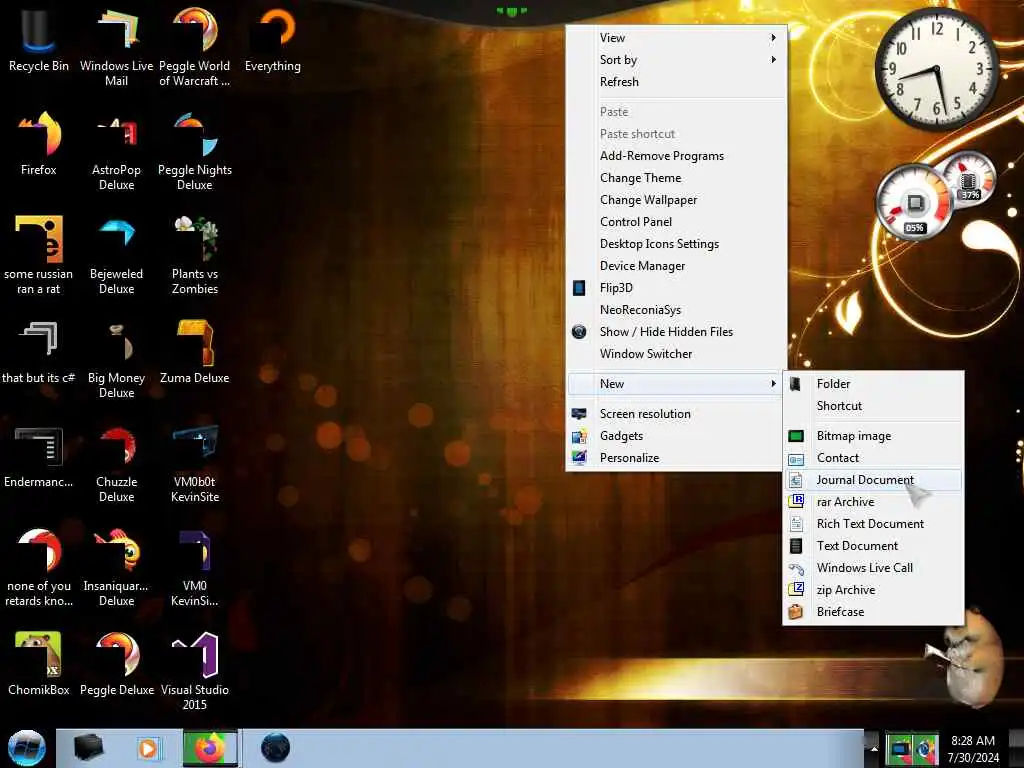Select Change Theme menu entry
This screenshot has height=768, width=1024.
677,178
